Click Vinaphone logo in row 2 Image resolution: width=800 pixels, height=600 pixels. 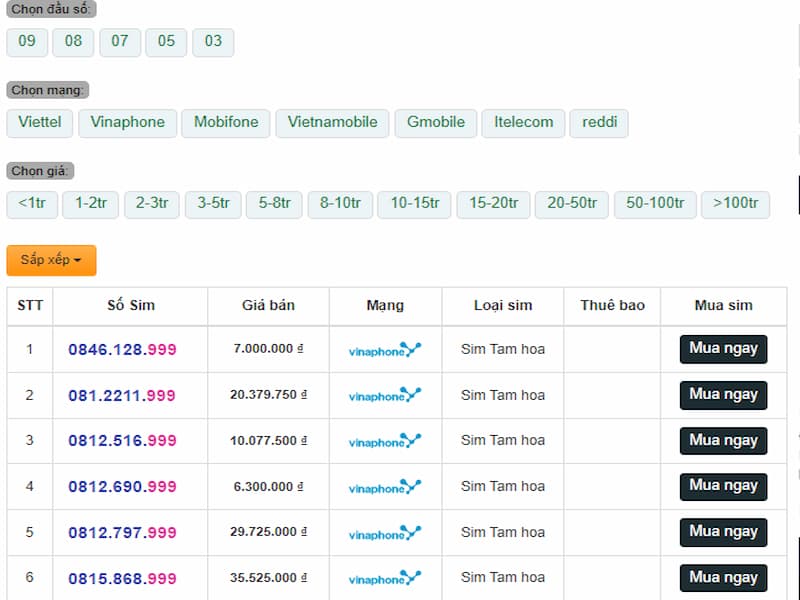pos(385,395)
